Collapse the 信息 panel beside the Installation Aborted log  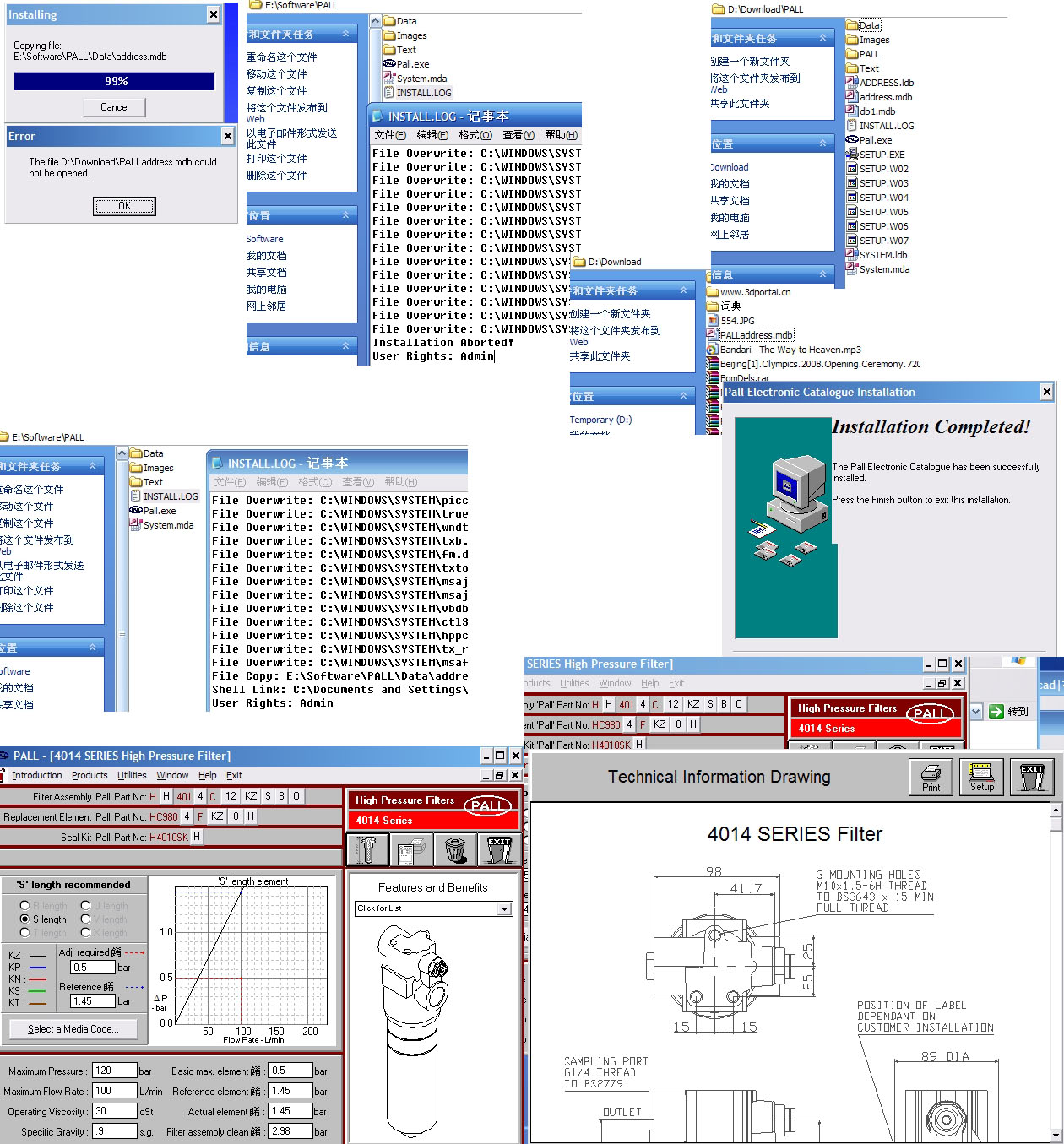(x=345, y=346)
